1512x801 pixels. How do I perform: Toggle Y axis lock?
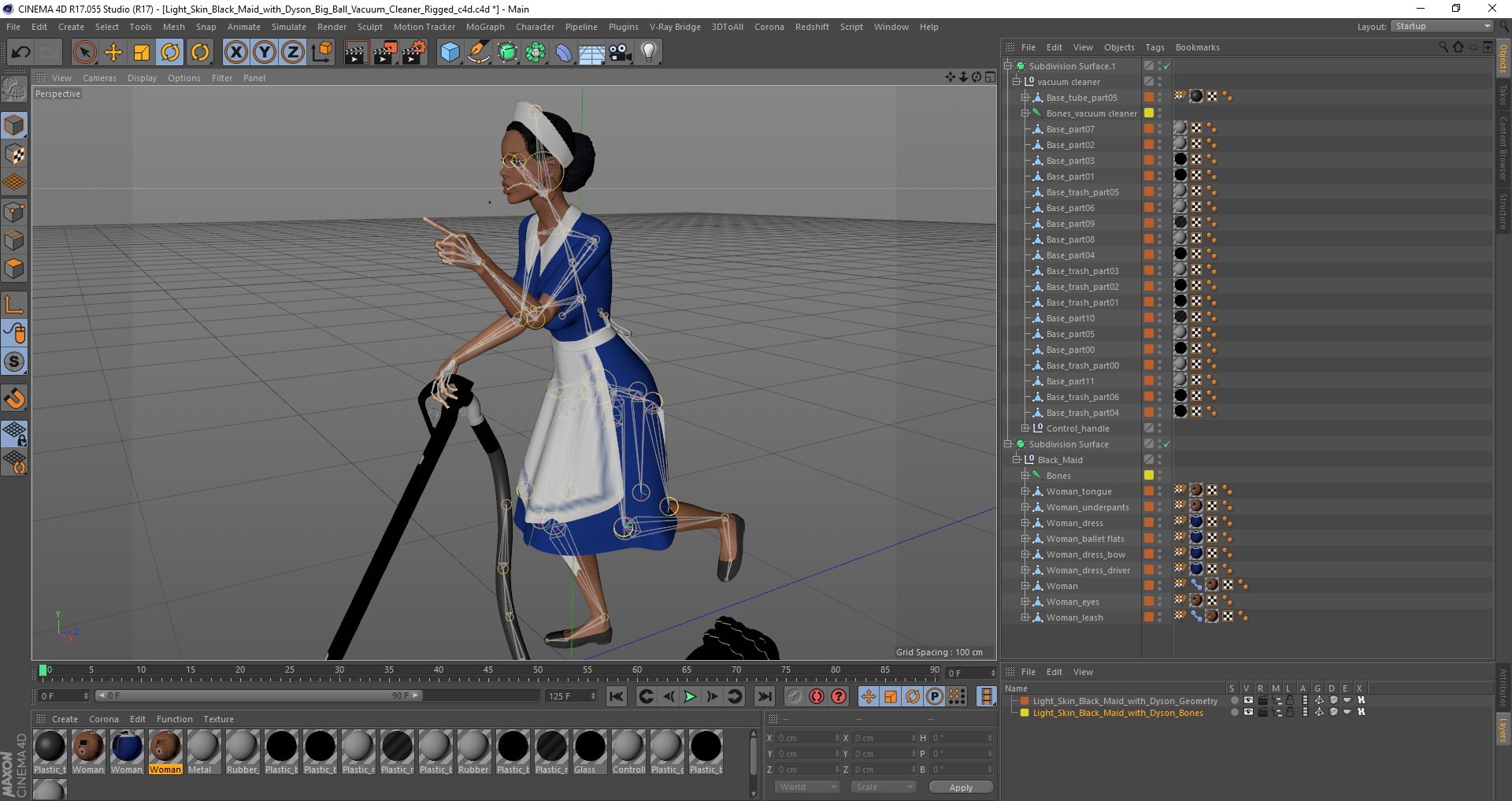point(265,53)
